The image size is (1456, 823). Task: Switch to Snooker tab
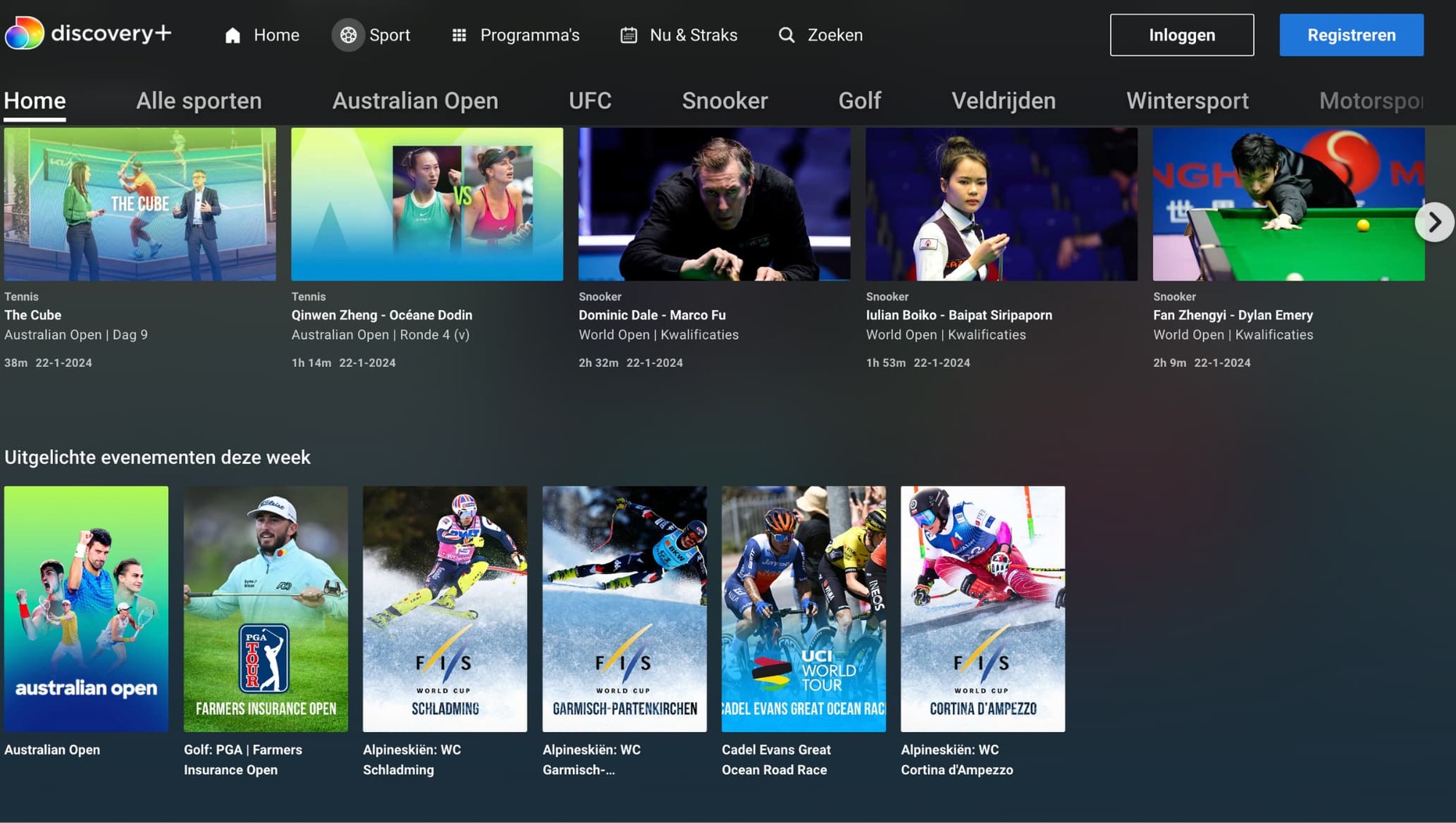724,101
